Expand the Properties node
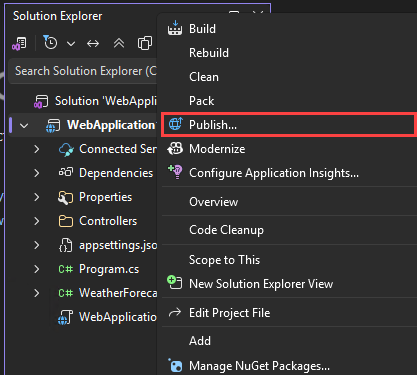 (37, 197)
